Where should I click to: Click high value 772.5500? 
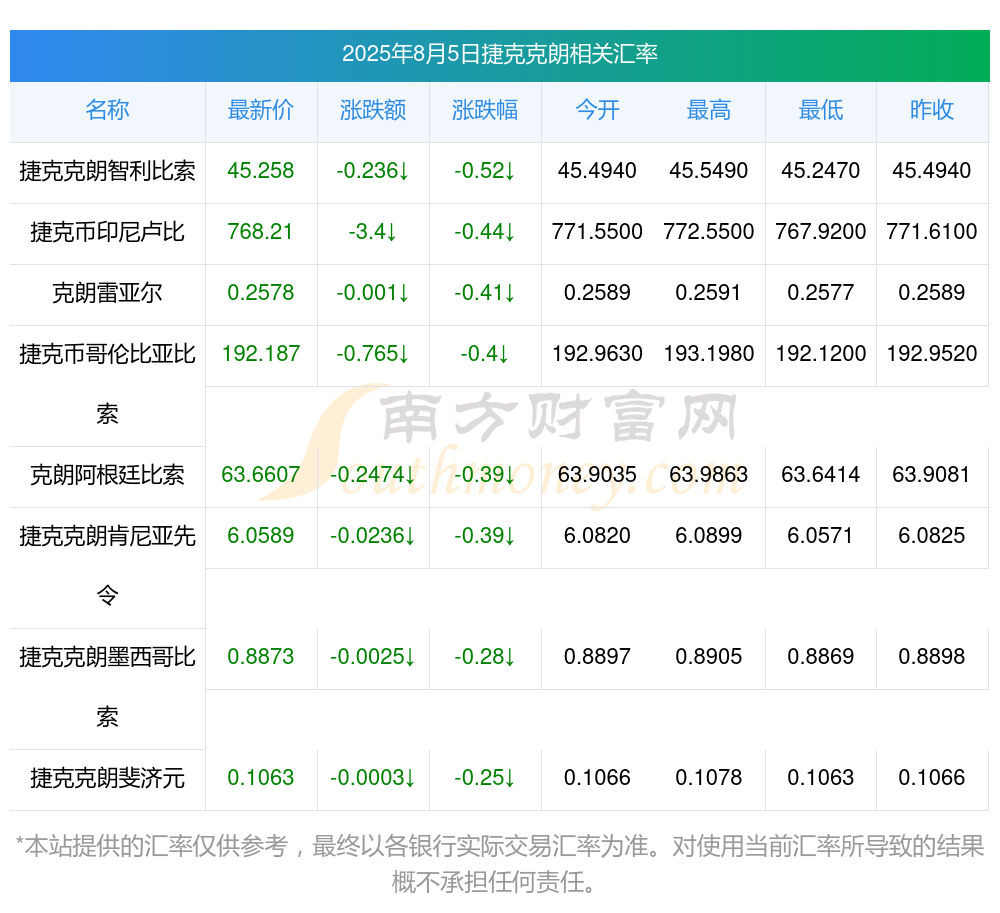[709, 231]
